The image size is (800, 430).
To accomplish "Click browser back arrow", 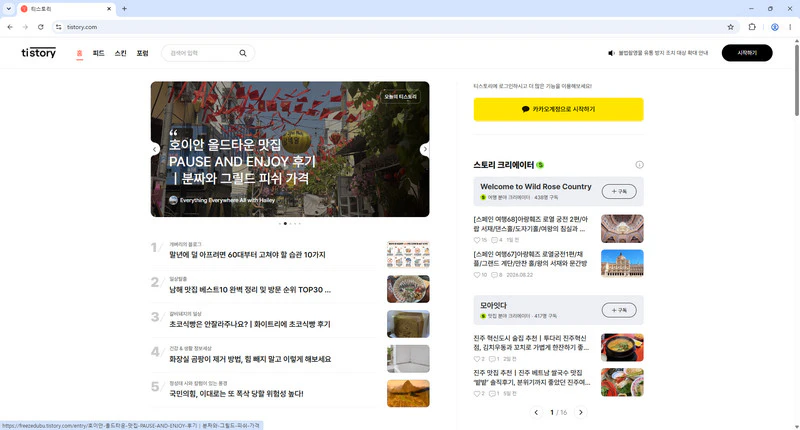I will pos(10,27).
